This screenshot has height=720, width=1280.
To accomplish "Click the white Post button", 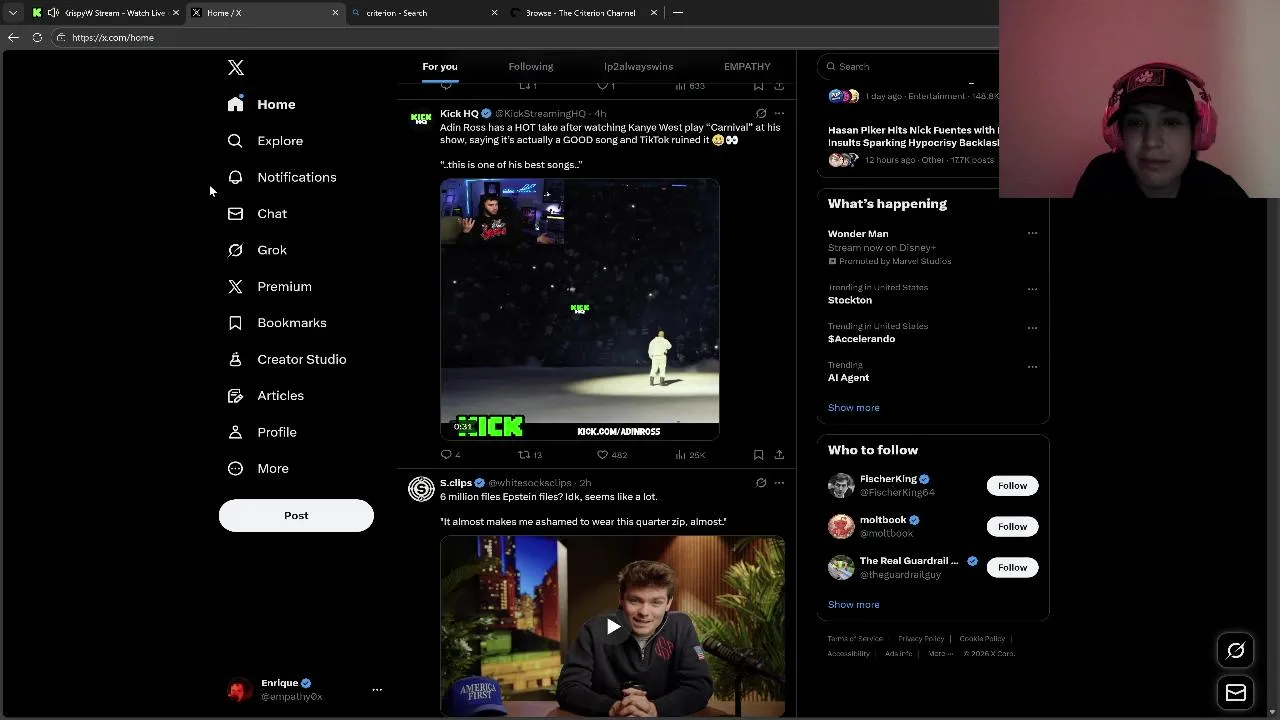I will click(296, 516).
